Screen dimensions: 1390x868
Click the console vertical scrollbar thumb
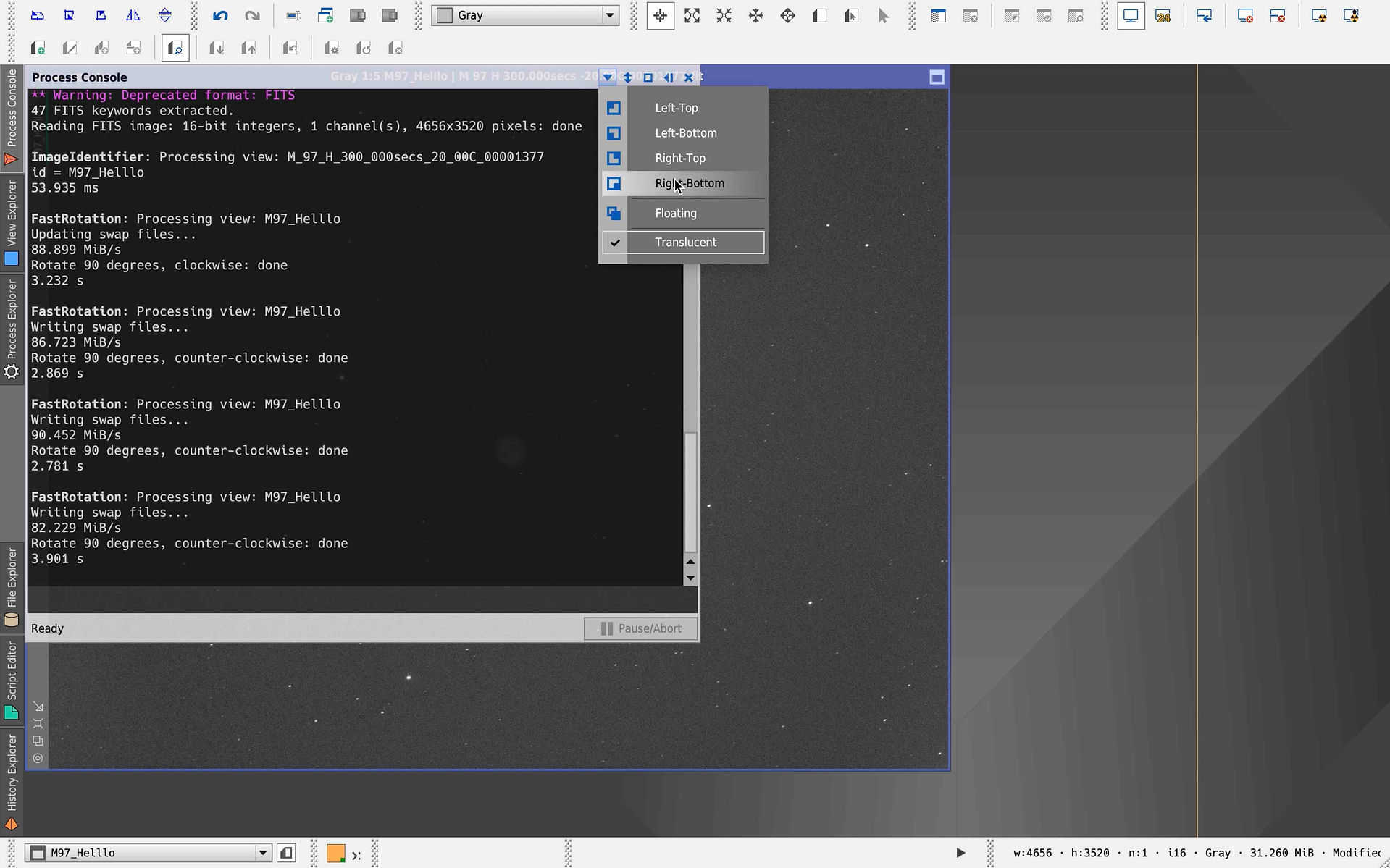pos(690,492)
